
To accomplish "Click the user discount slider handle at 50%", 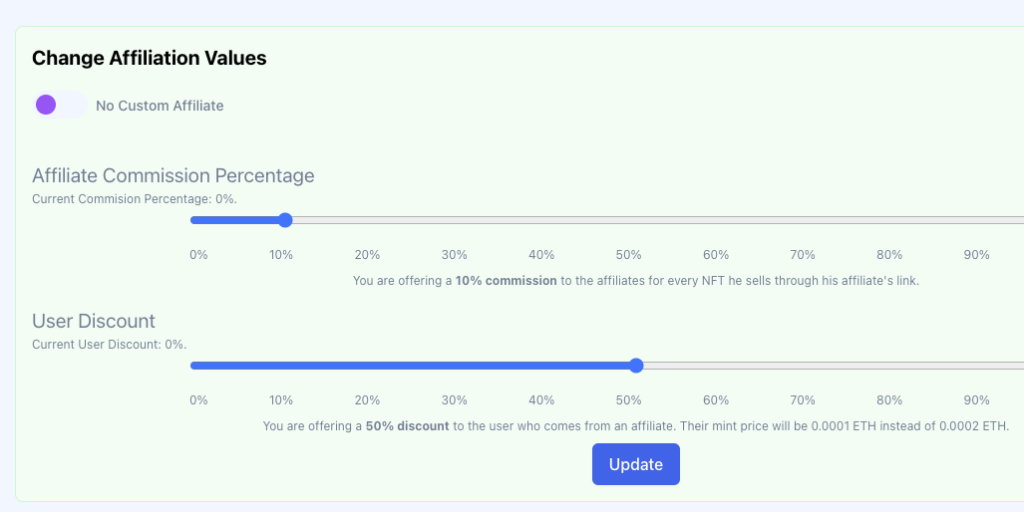I will click(636, 365).
